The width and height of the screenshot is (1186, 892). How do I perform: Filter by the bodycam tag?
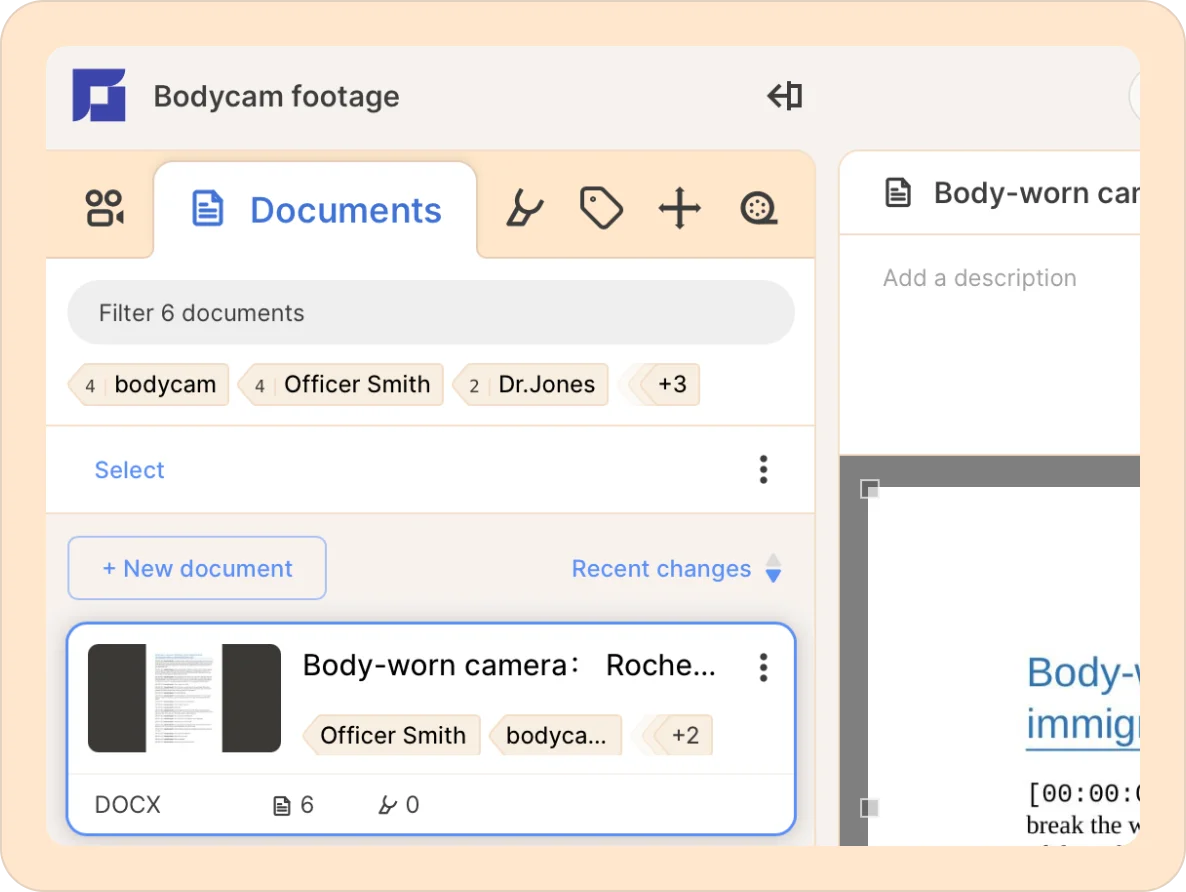(x=150, y=384)
